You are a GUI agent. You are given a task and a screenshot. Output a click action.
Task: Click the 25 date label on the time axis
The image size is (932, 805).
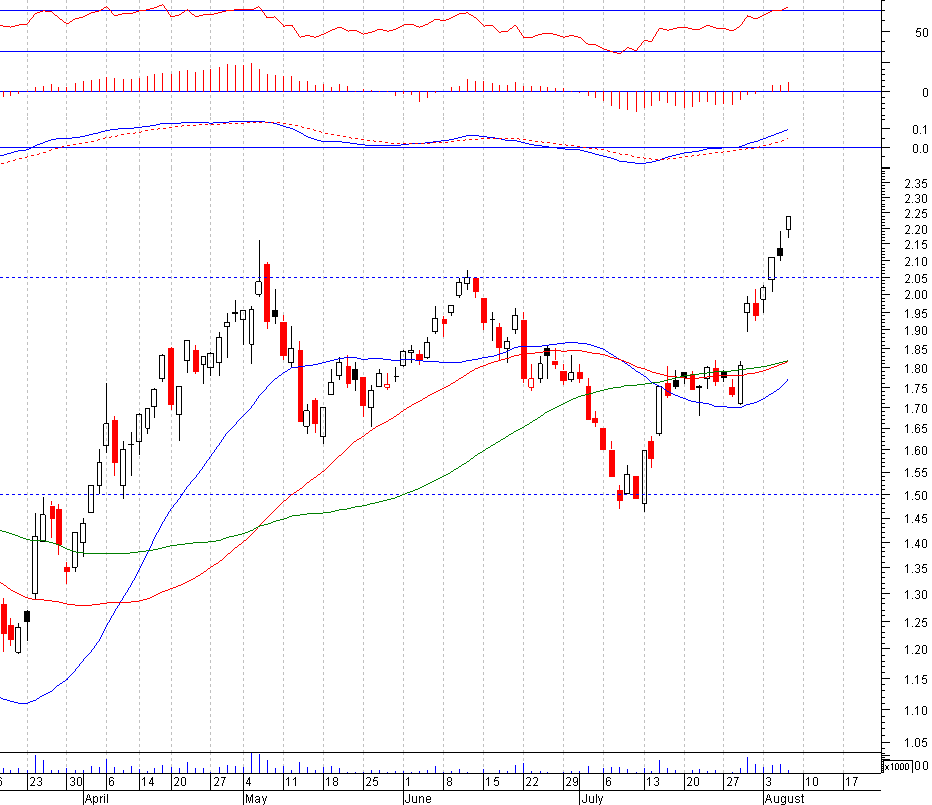371,782
